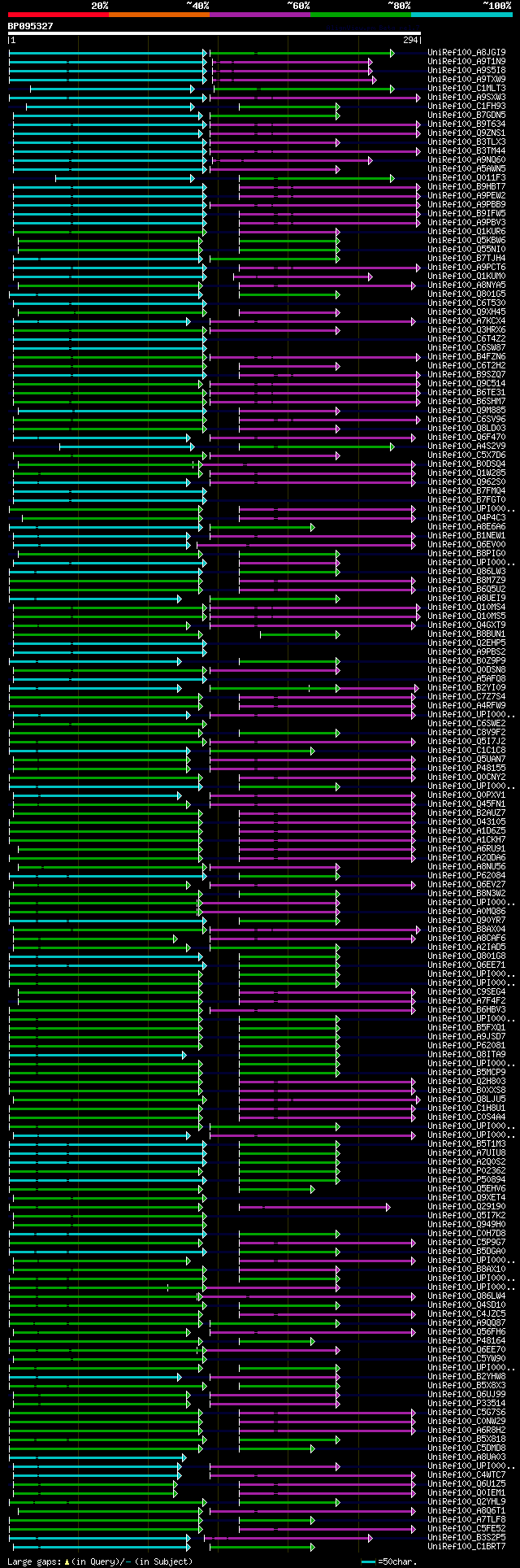Select the UniRef100_A9PCT6 label
This screenshot has height=1568, width=520.
click(x=466, y=268)
